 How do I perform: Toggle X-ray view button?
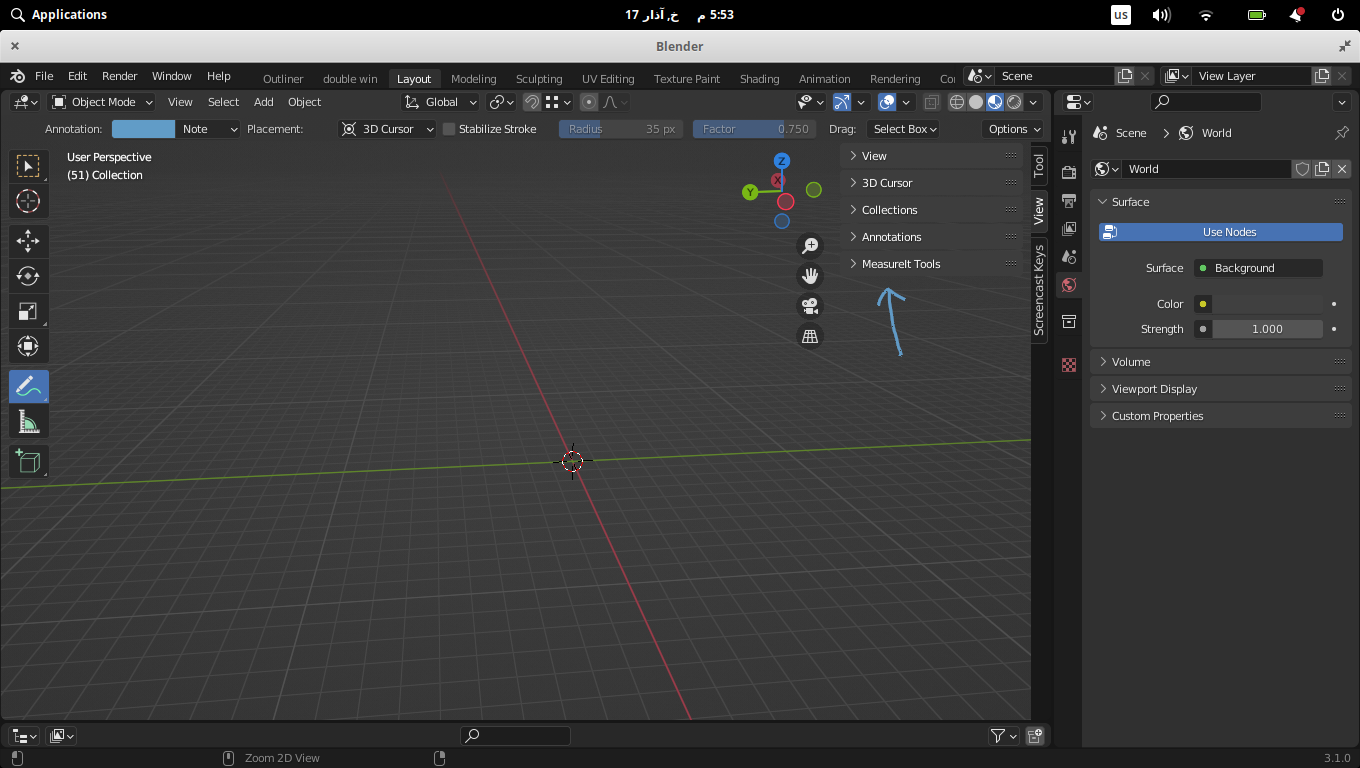[x=931, y=102]
